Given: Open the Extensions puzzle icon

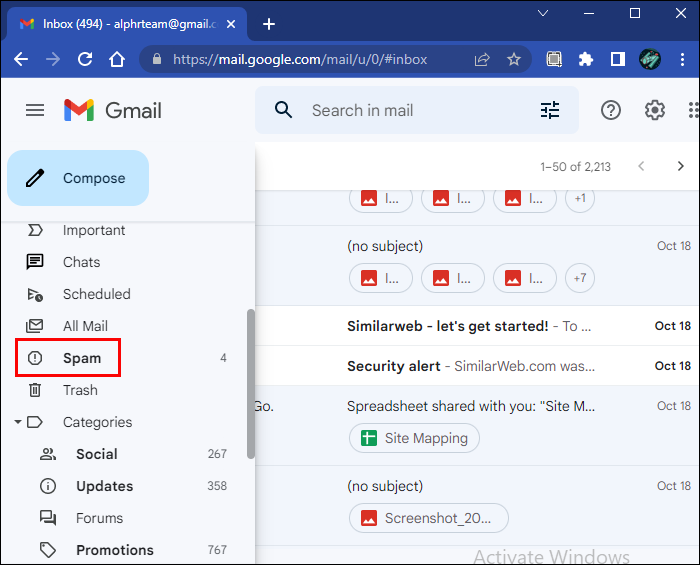Looking at the screenshot, I should click(585, 59).
